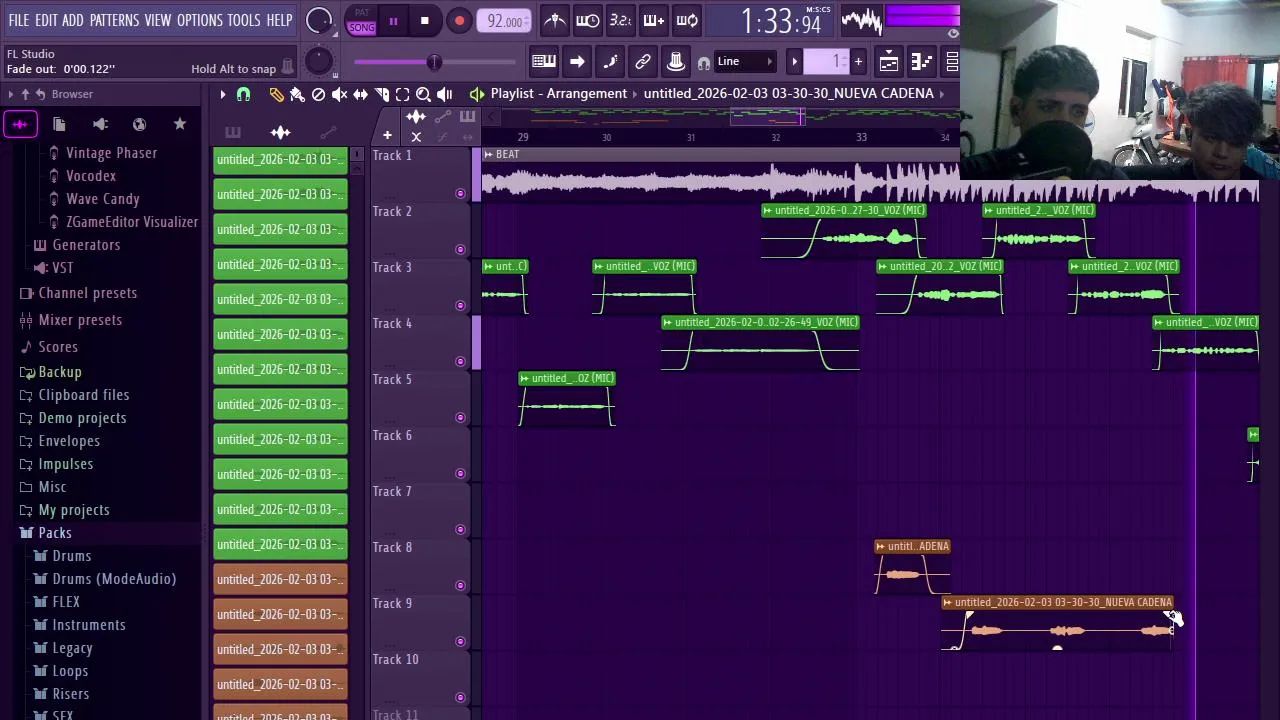Select the Draw pencil tool
The image size is (1280, 720).
[276, 94]
